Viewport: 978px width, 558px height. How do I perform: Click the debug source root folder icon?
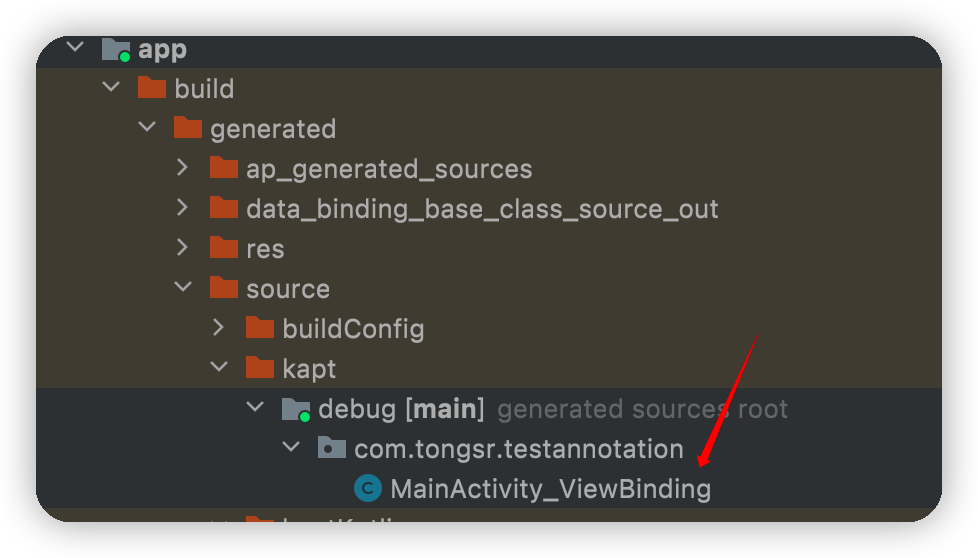(296, 408)
